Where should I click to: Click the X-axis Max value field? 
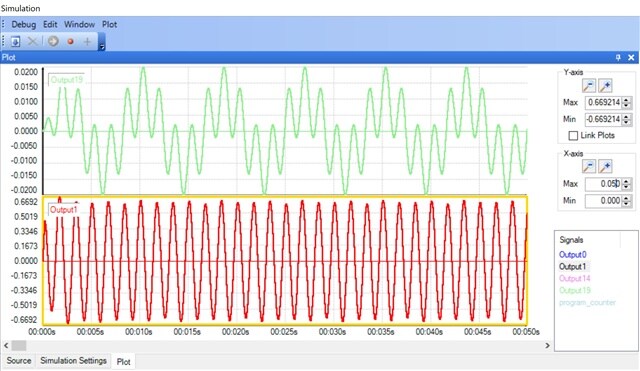pyautogui.click(x=603, y=184)
